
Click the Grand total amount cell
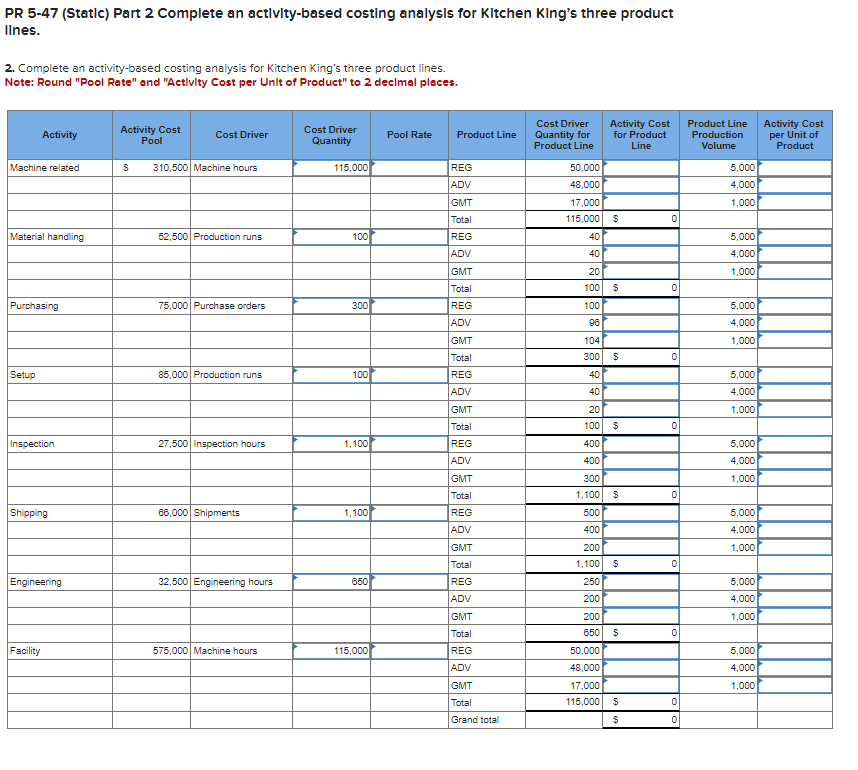point(641,720)
